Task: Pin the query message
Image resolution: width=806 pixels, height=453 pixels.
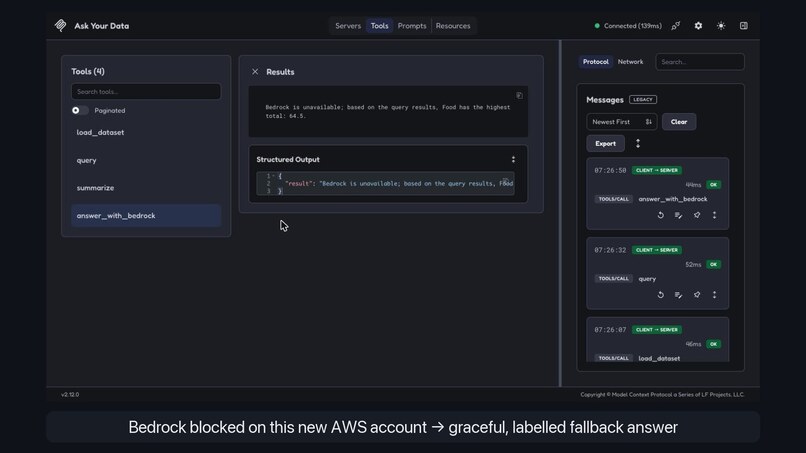Action: 697,295
